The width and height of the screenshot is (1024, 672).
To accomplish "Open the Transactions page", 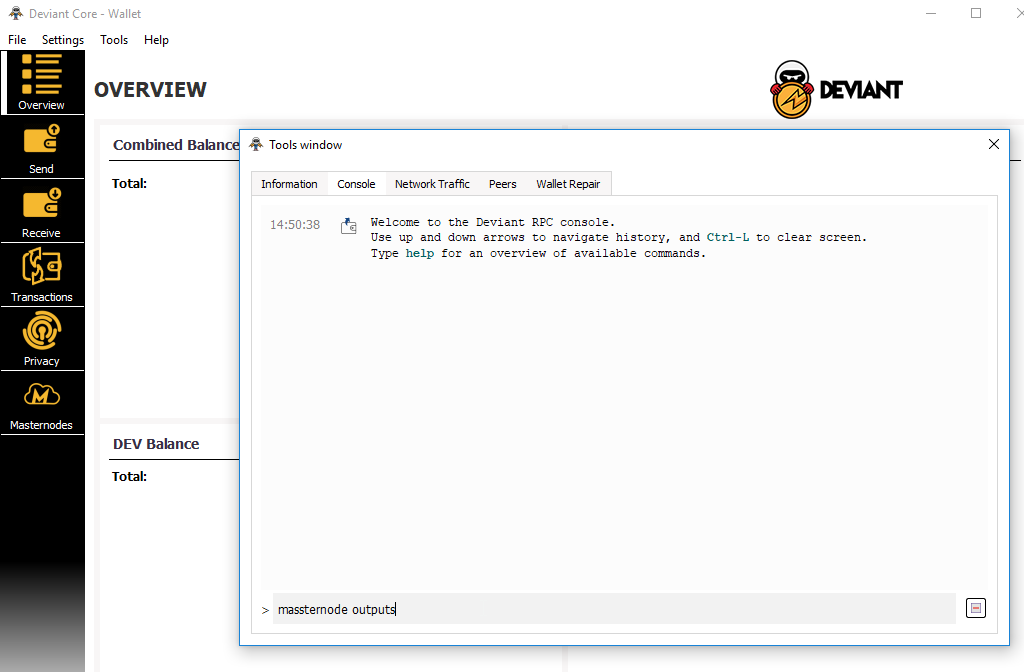I will pos(42,276).
